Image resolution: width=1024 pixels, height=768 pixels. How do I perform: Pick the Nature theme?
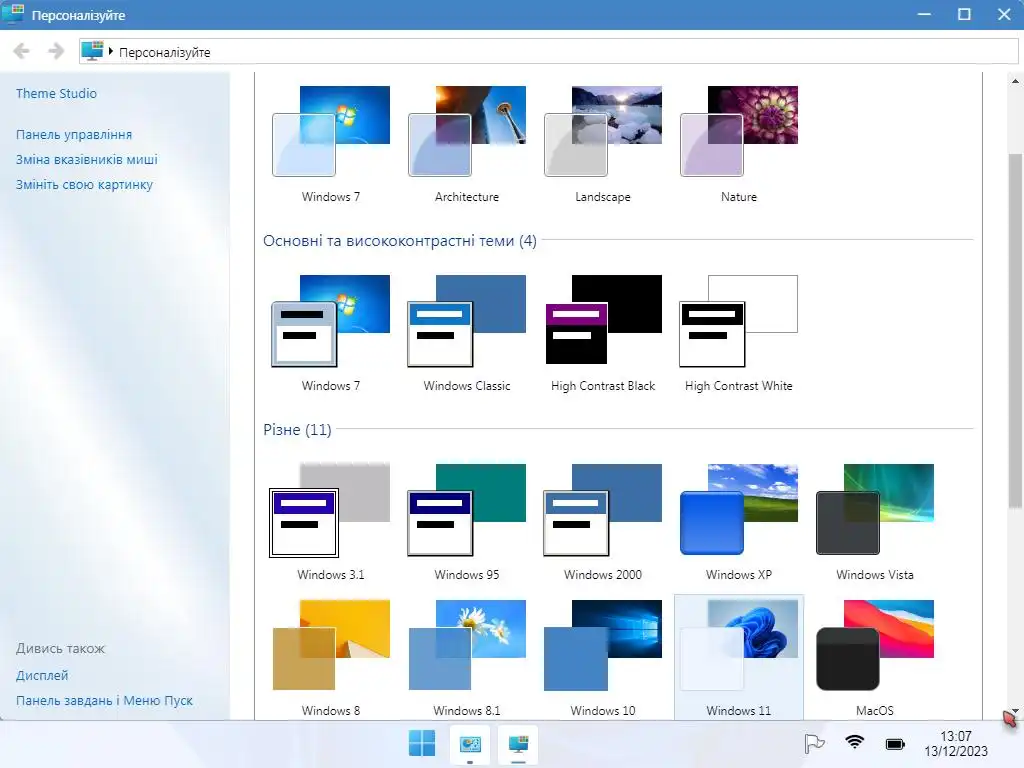pyautogui.click(x=739, y=131)
